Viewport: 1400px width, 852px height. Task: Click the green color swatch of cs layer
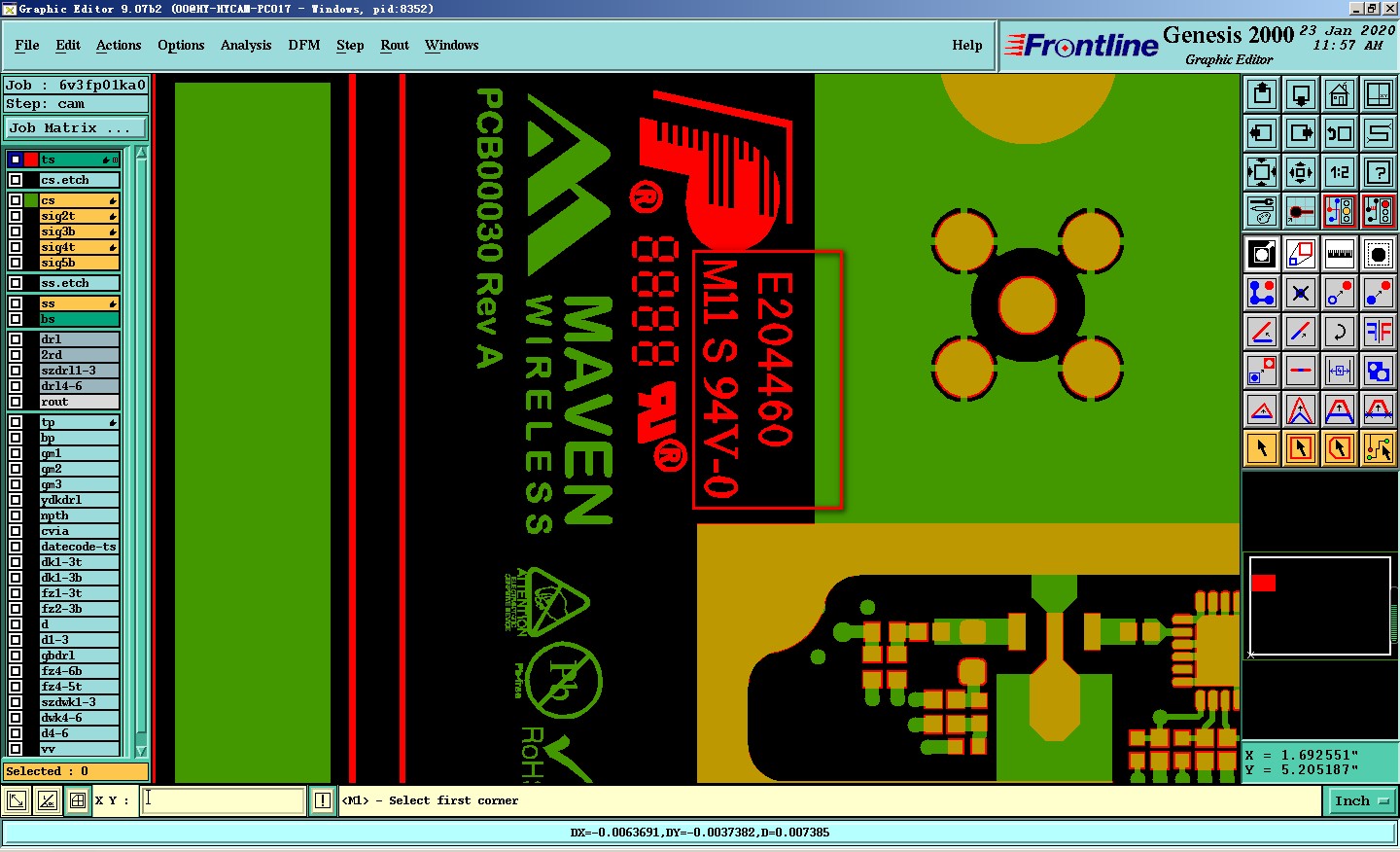(x=31, y=200)
